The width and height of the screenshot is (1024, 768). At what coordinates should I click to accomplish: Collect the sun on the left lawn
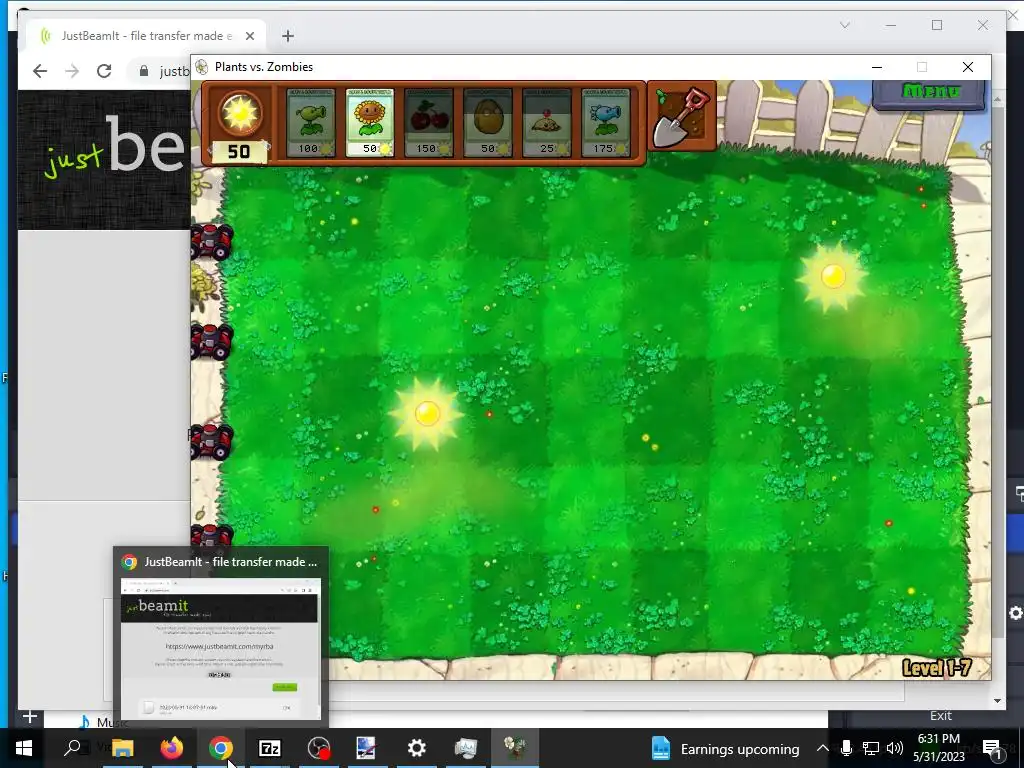pyautogui.click(x=427, y=413)
